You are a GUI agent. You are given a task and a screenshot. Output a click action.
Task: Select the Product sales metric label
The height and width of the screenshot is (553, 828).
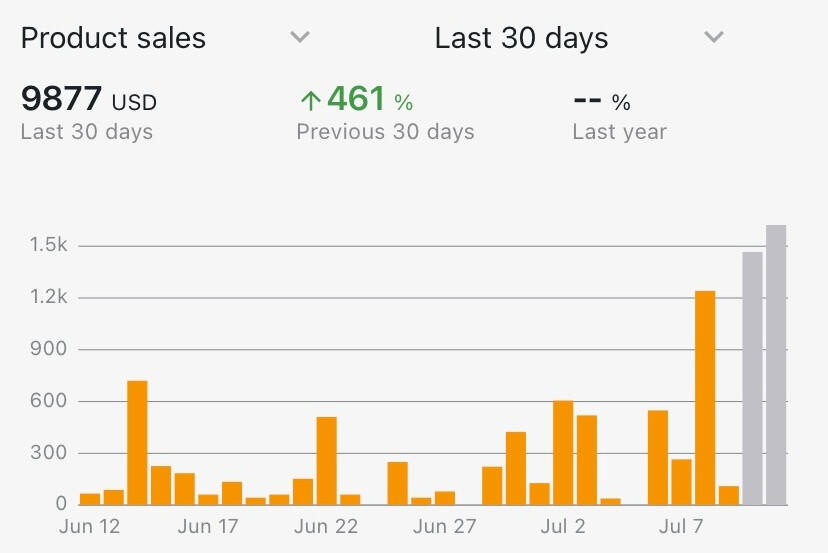113,38
